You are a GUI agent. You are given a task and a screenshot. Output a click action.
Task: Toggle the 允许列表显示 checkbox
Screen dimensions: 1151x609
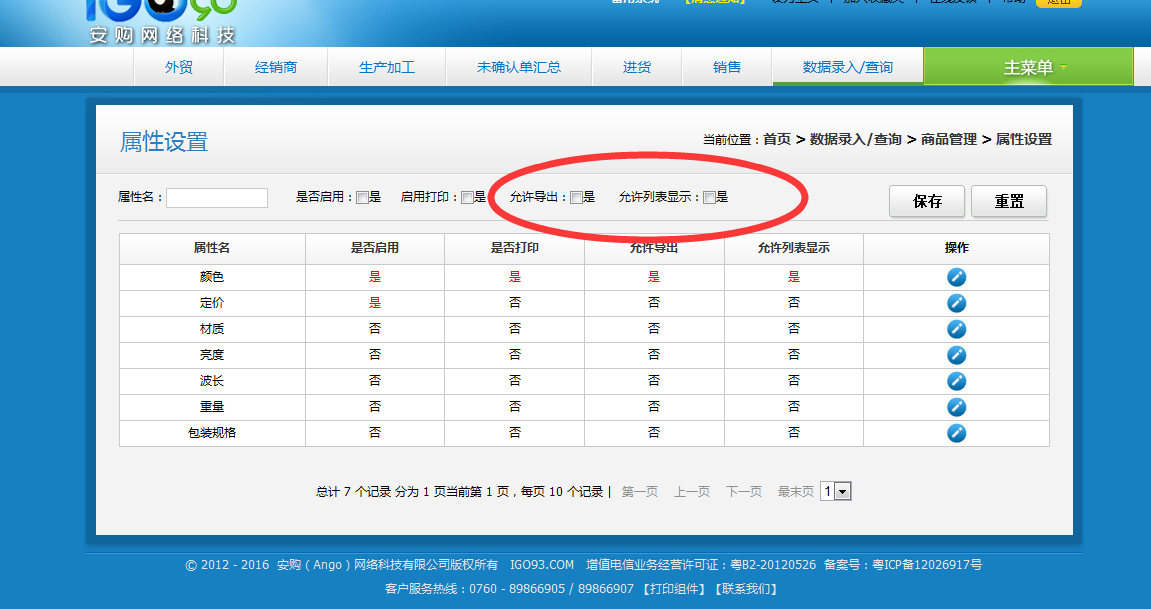[709, 198]
